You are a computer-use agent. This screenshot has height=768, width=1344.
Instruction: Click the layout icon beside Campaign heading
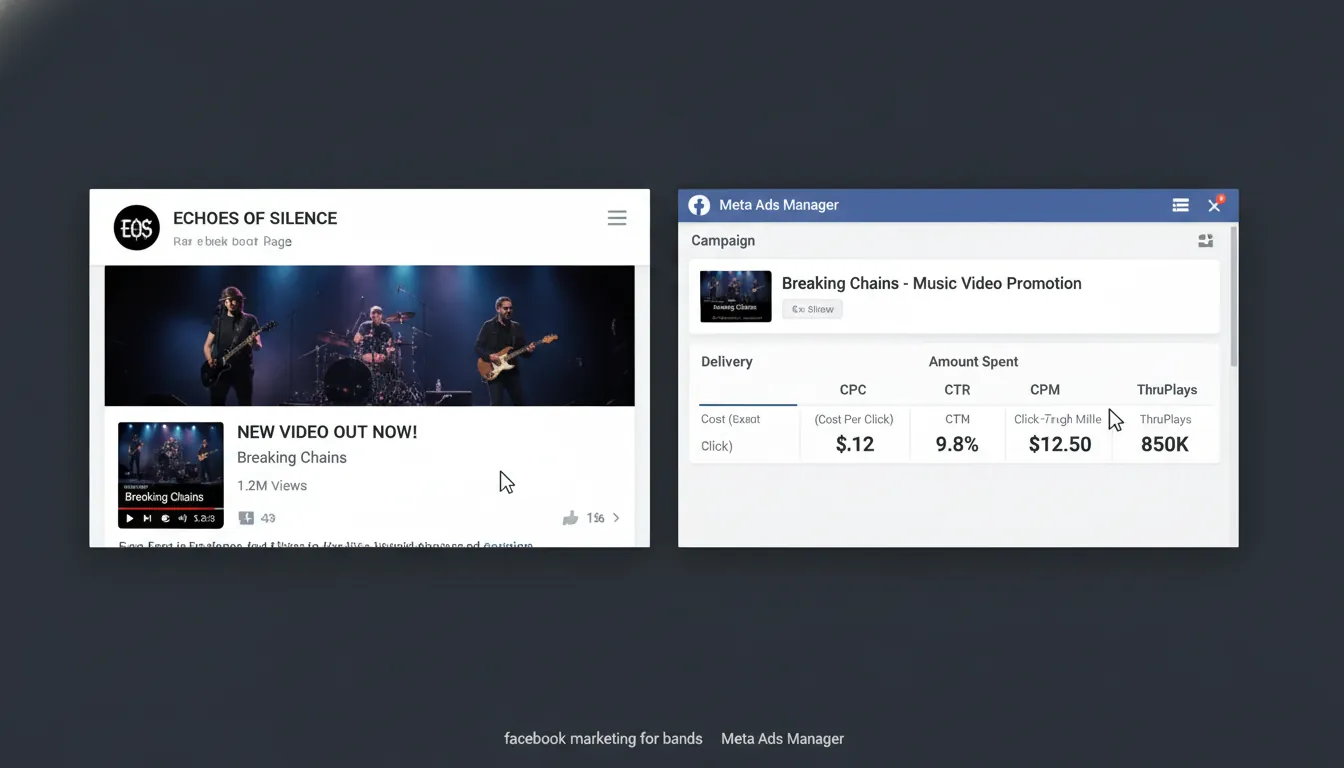coord(1205,240)
